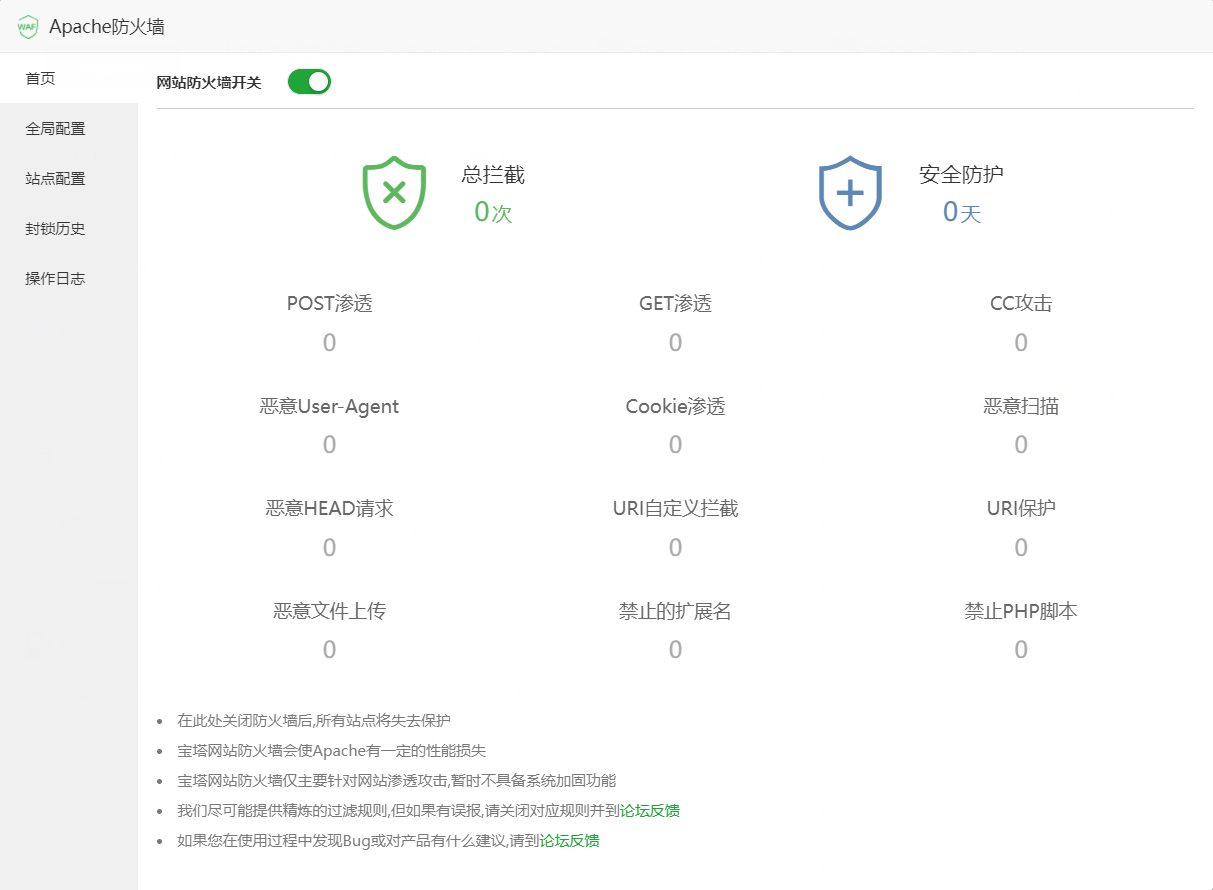Viewport: 1213px width, 890px height.
Task: Click the 恶意文件上传 label
Action: coord(329,611)
